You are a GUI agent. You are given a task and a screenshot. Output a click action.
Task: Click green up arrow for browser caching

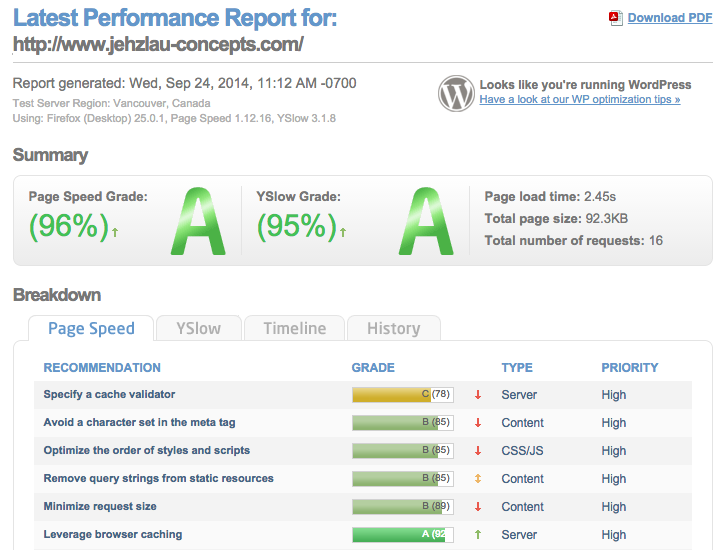pyautogui.click(x=478, y=535)
